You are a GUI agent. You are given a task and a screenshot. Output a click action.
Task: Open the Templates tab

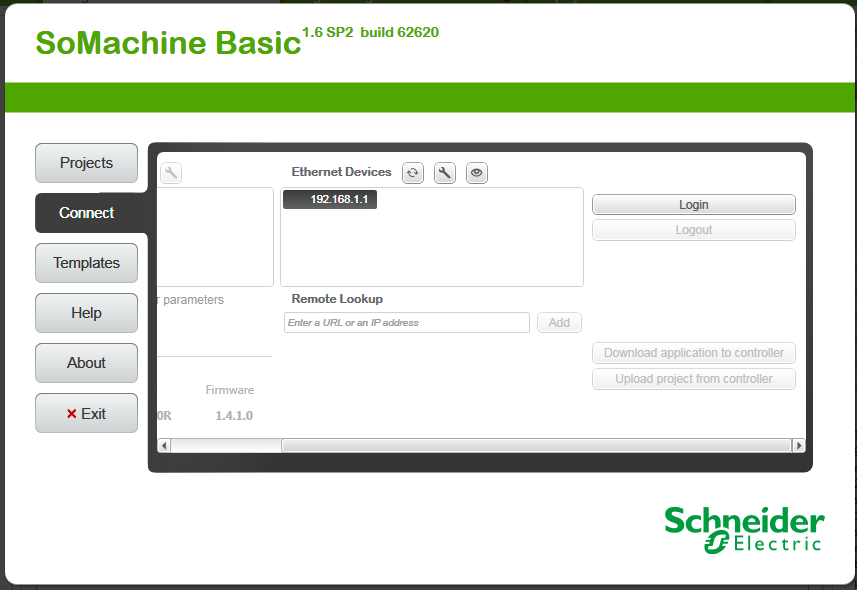86,263
